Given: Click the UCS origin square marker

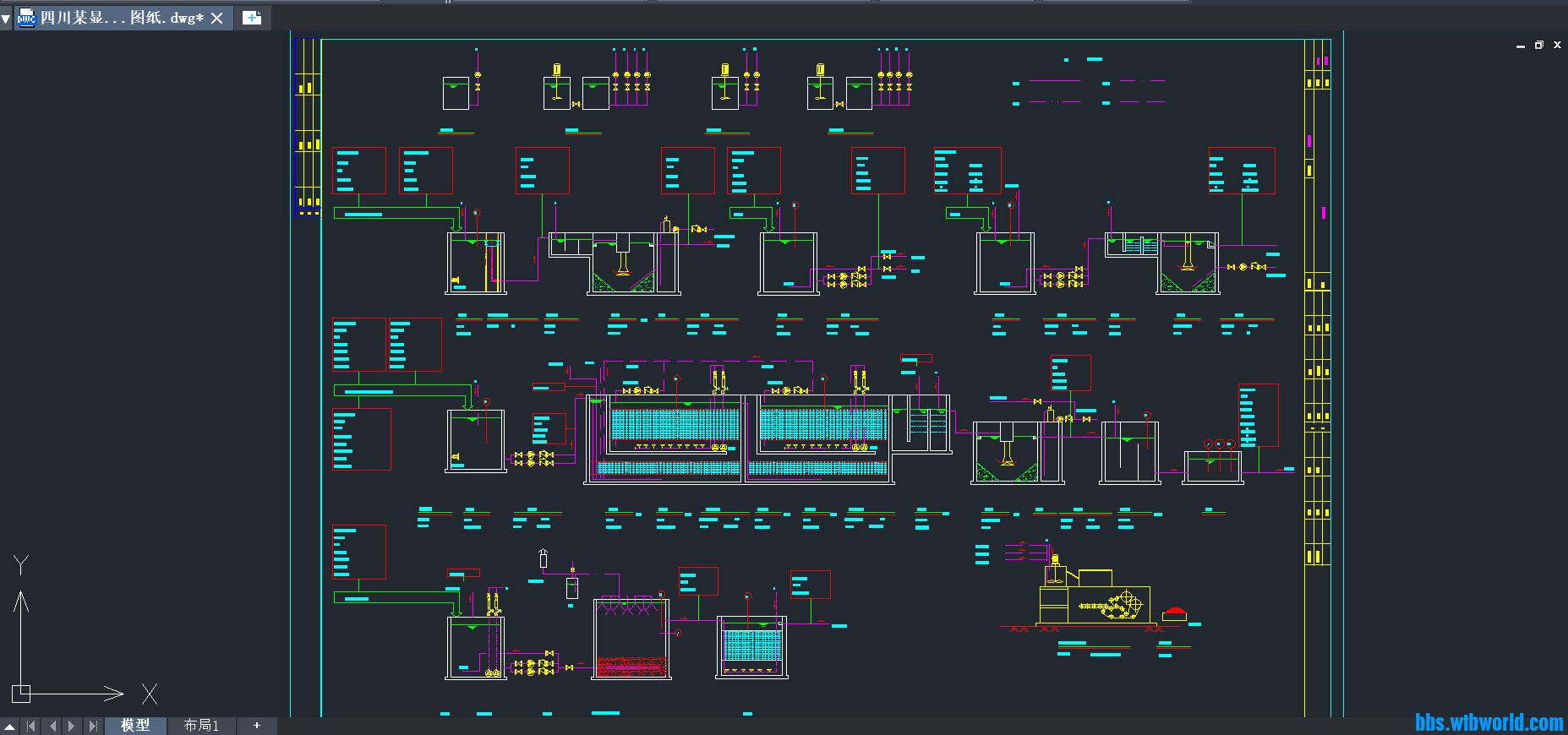Looking at the screenshot, I should point(21,694).
